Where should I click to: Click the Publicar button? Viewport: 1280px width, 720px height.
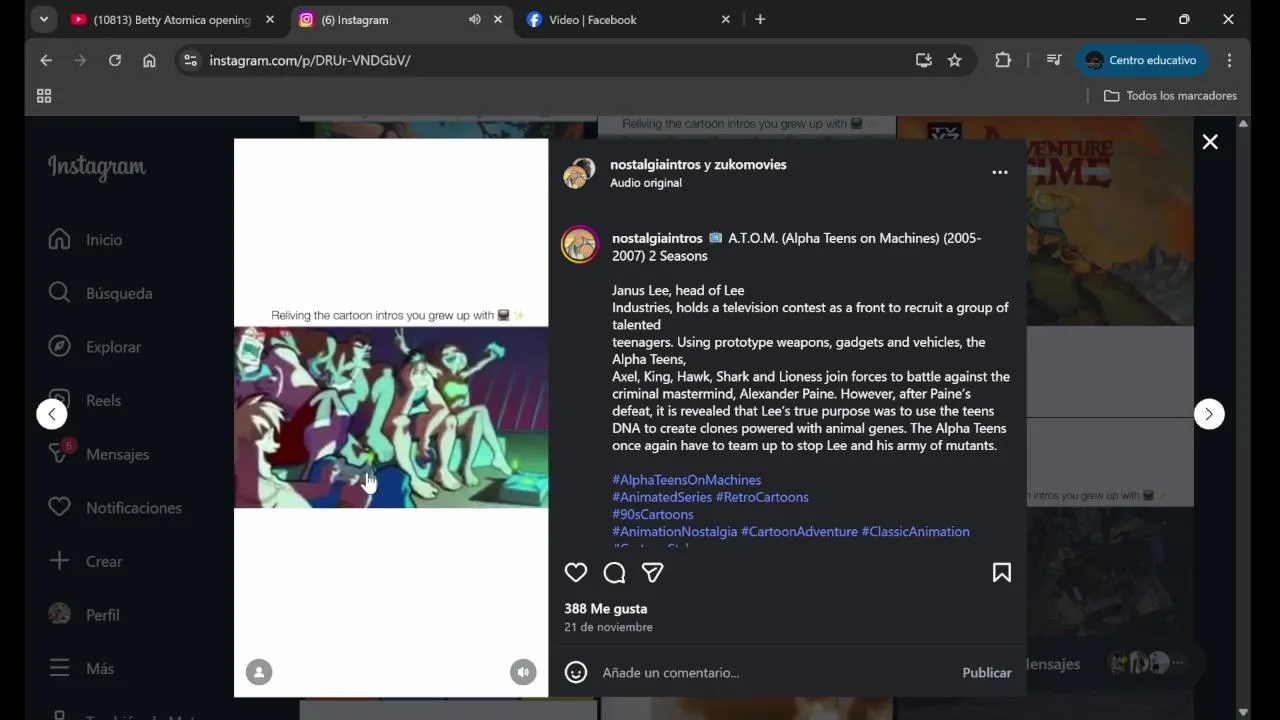point(987,673)
